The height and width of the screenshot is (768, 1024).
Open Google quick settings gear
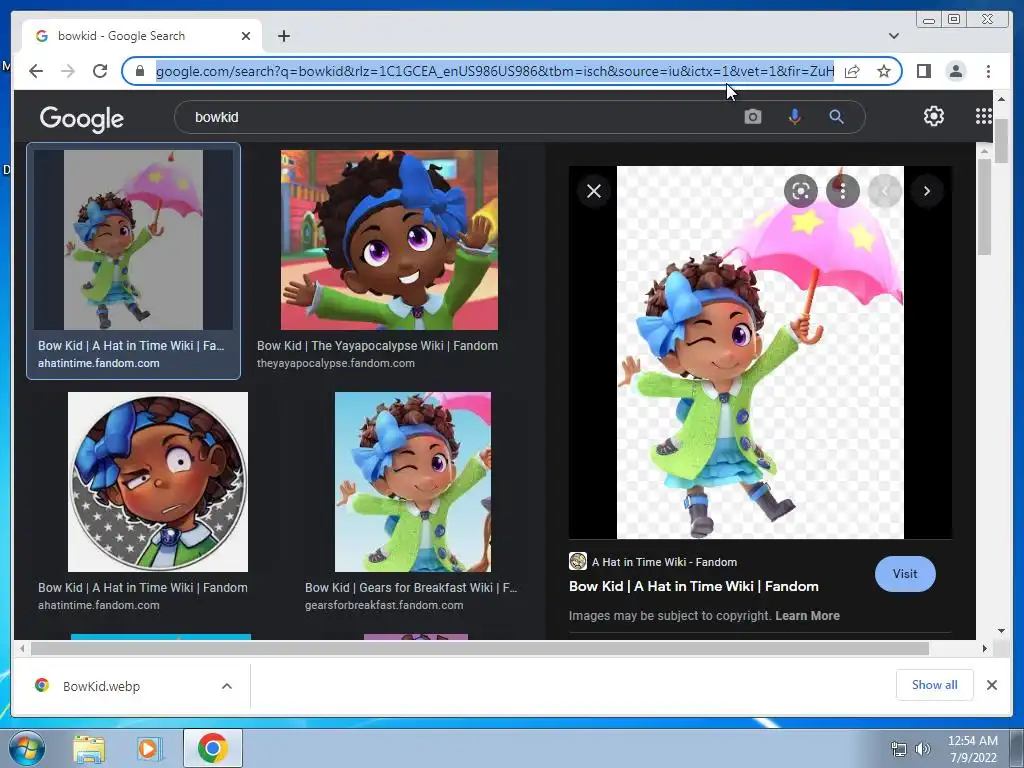(x=933, y=116)
